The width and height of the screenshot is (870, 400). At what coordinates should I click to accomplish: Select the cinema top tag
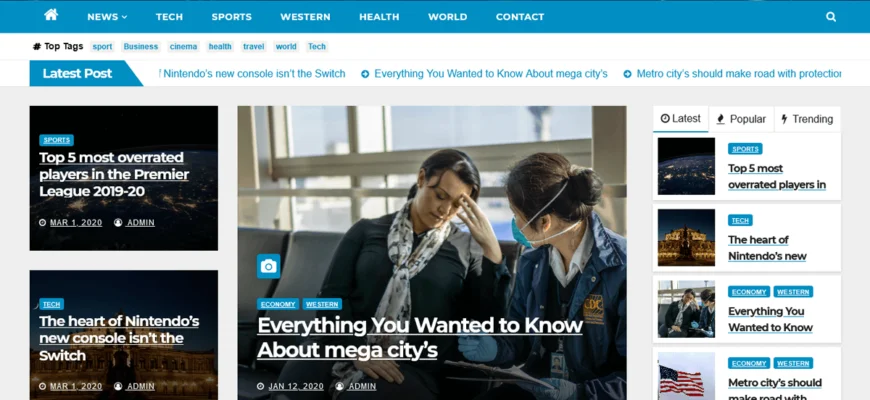[184, 47]
